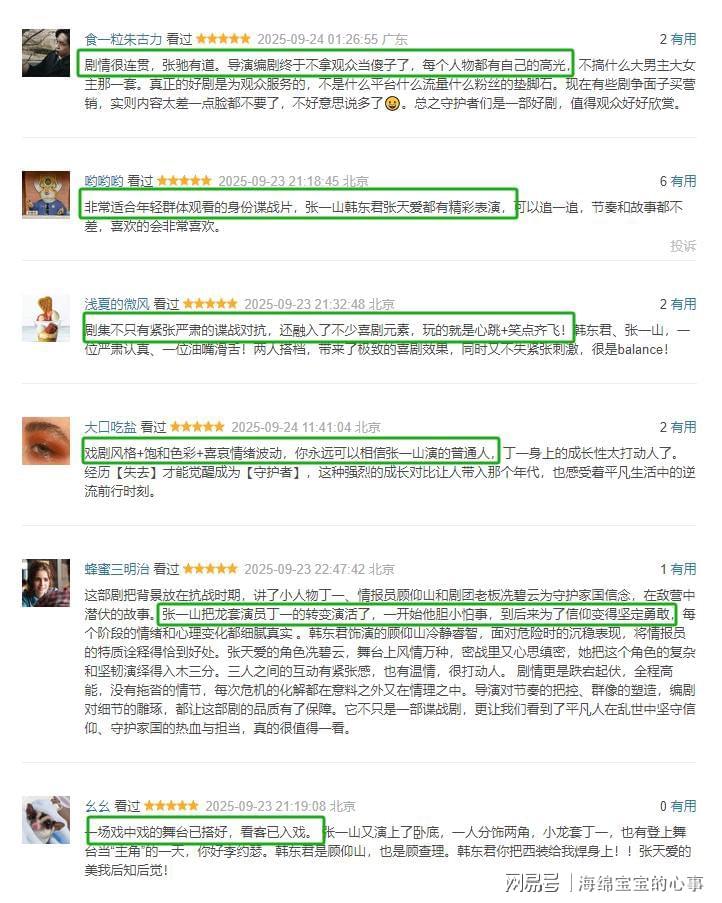Image resolution: width=722 pixels, height=903 pixels.
Task: Mark 蜂蜜三明治's review as 有用
Action: coord(683,569)
